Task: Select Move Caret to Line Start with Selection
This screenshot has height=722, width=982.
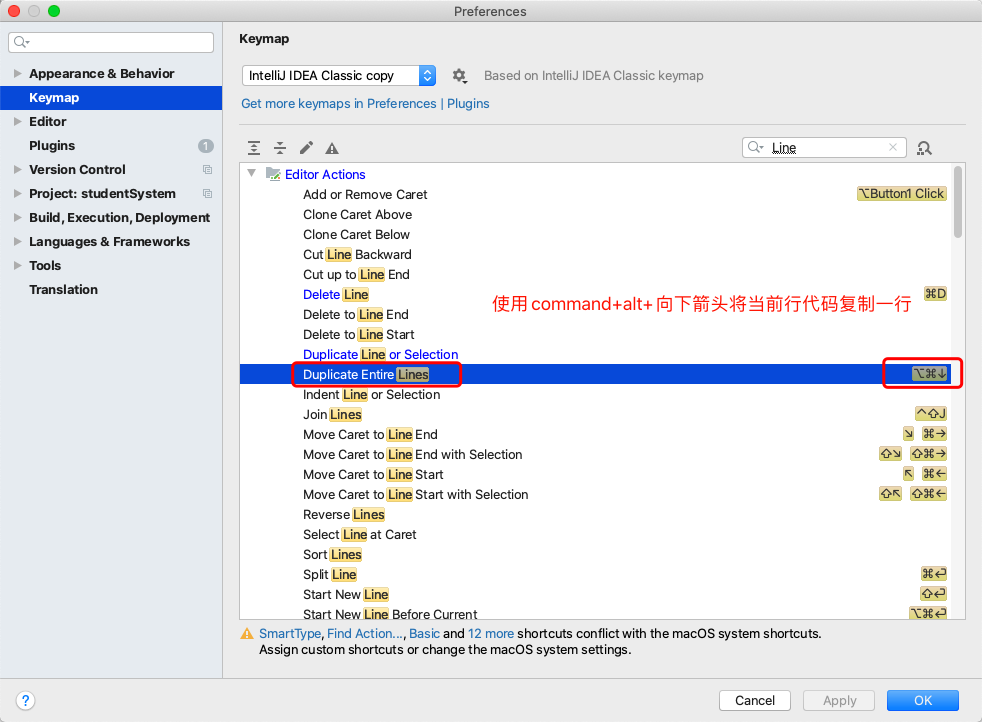Action: pos(416,495)
